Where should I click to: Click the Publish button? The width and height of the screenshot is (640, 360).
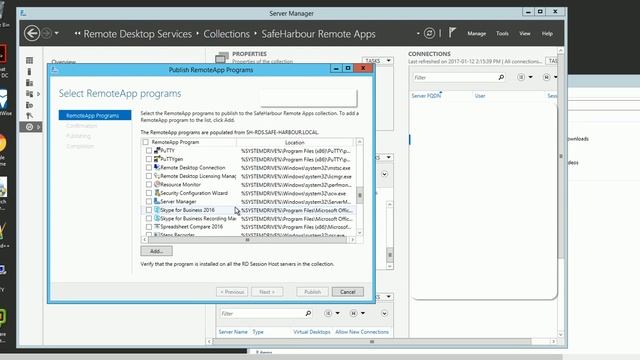pos(312,292)
